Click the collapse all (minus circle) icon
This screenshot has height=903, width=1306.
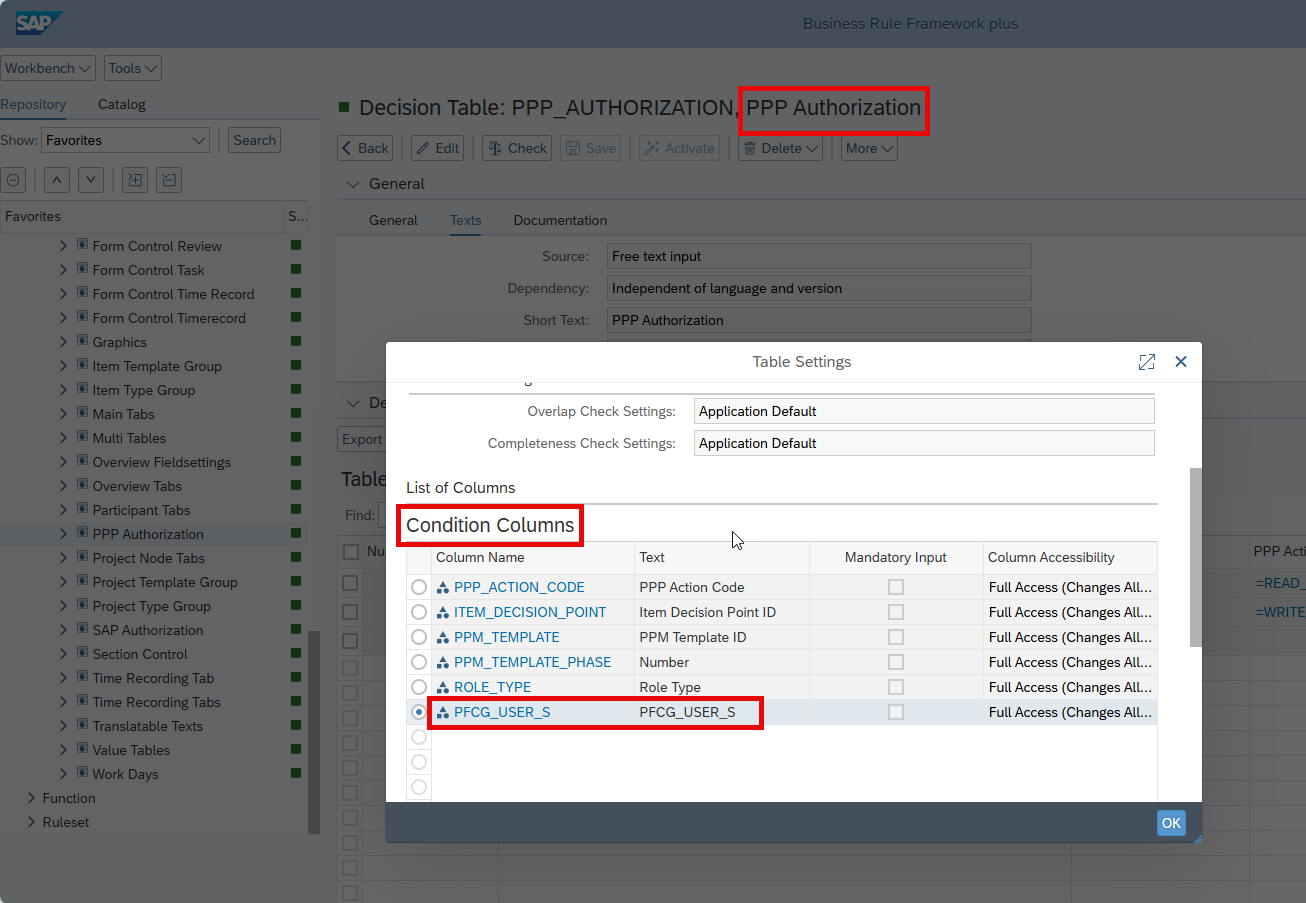(13, 180)
